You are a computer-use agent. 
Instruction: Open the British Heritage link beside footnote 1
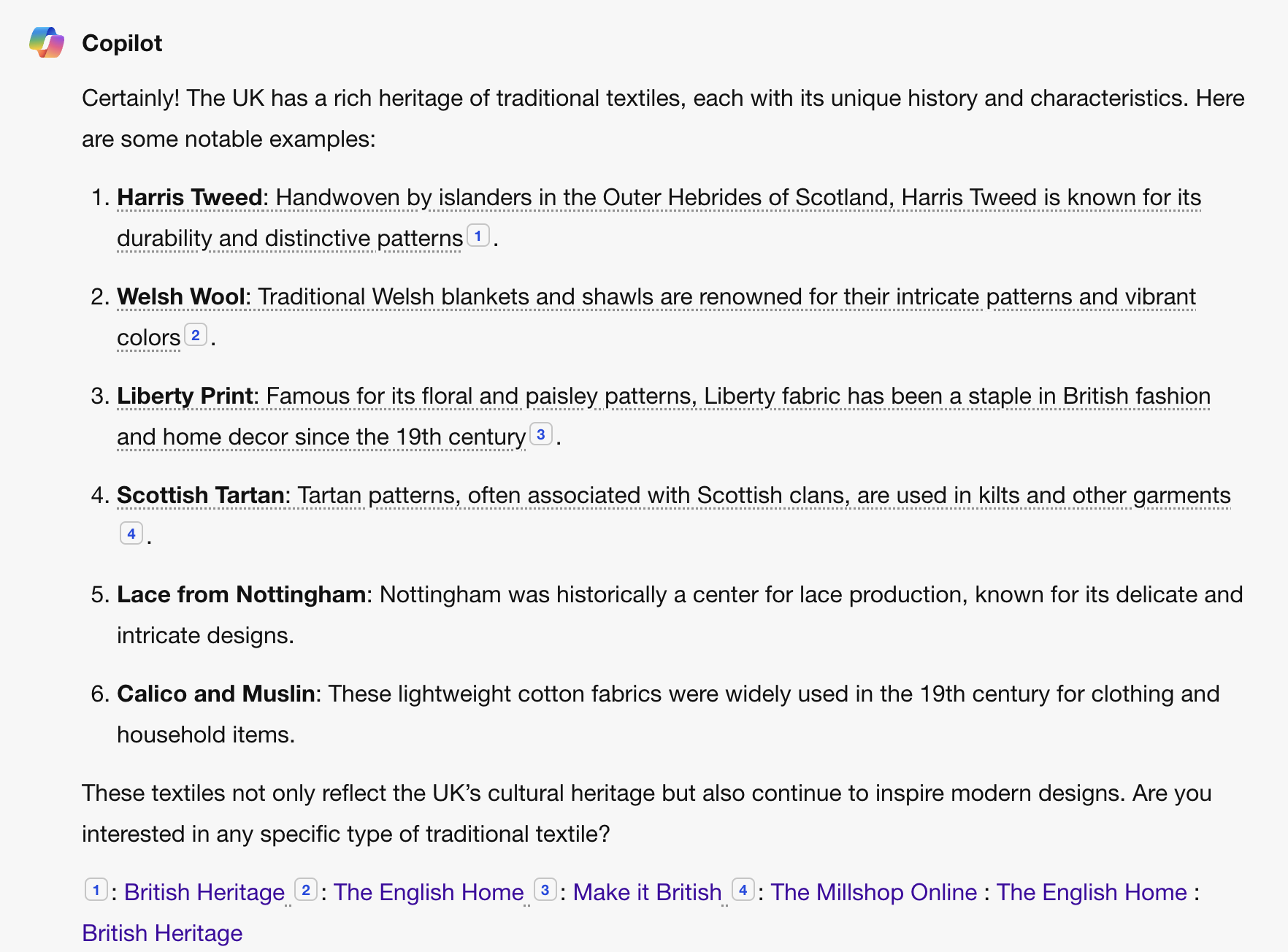pyautogui.click(x=204, y=892)
